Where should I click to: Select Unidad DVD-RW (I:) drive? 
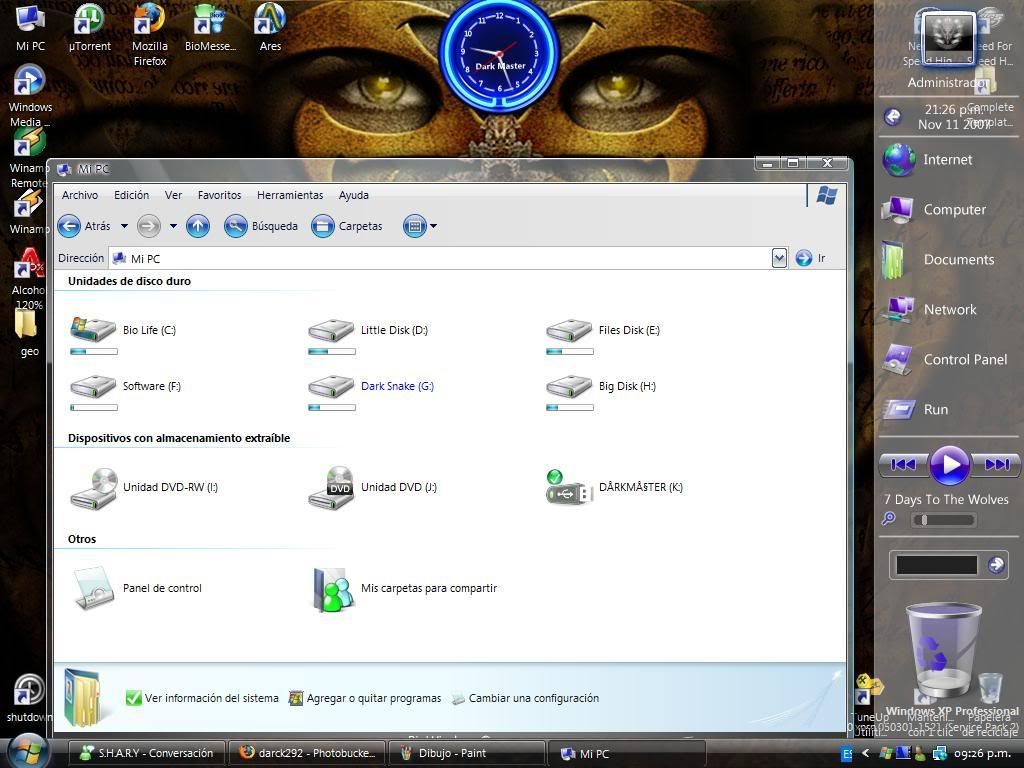coord(144,488)
